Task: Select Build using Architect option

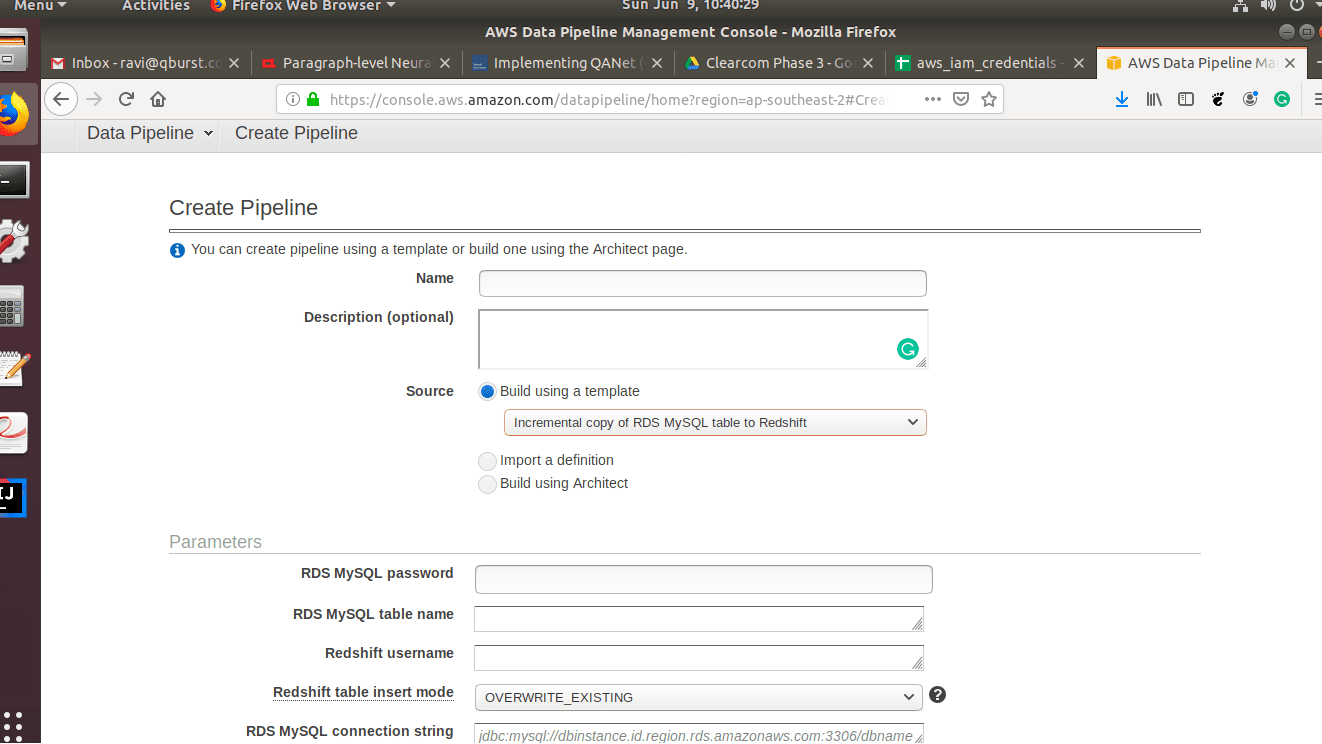Action: pyautogui.click(x=487, y=484)
